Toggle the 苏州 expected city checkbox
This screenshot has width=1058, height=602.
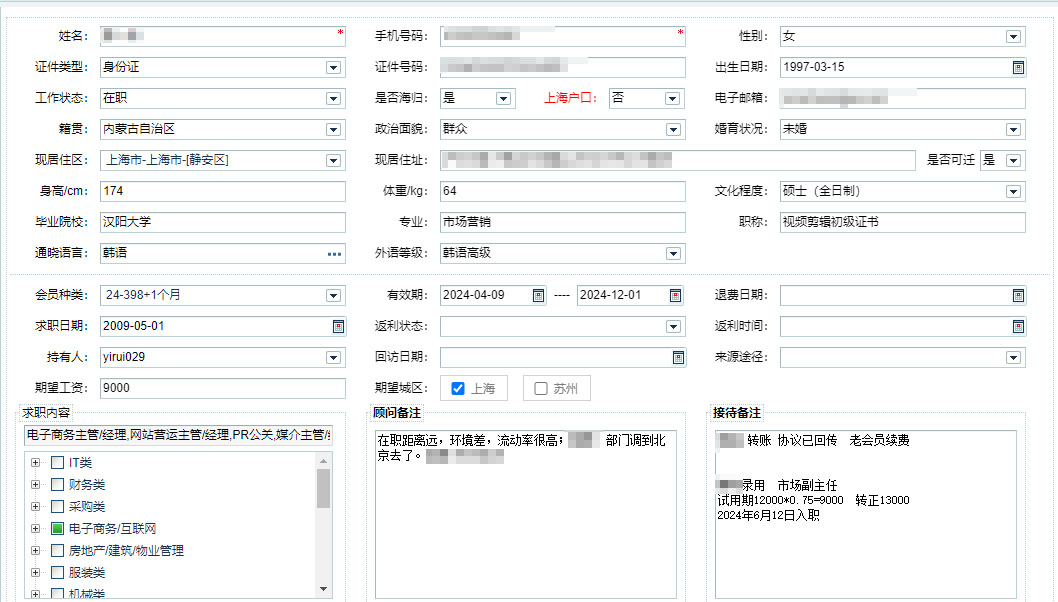[x=540, y=389]
